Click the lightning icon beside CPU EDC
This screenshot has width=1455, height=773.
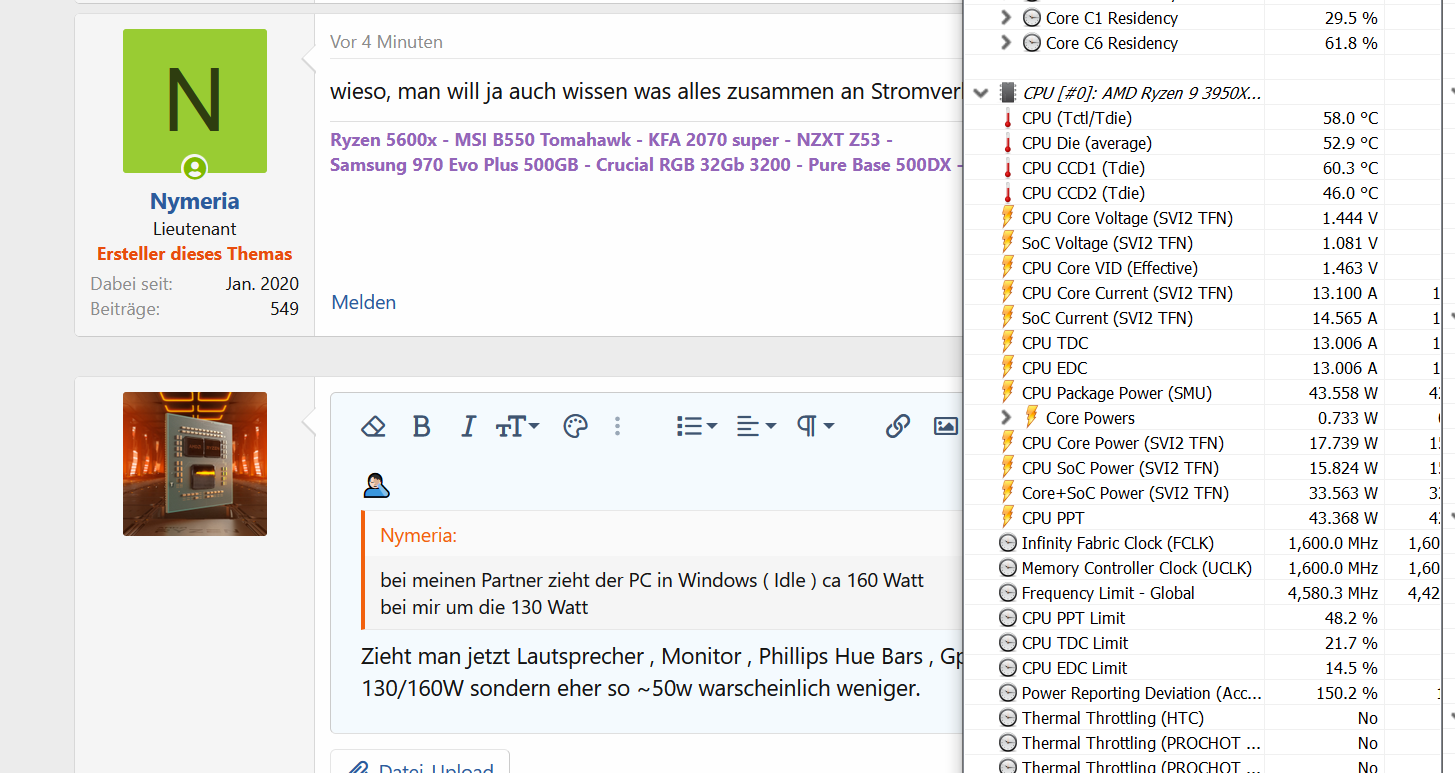tap(1008, 368)
